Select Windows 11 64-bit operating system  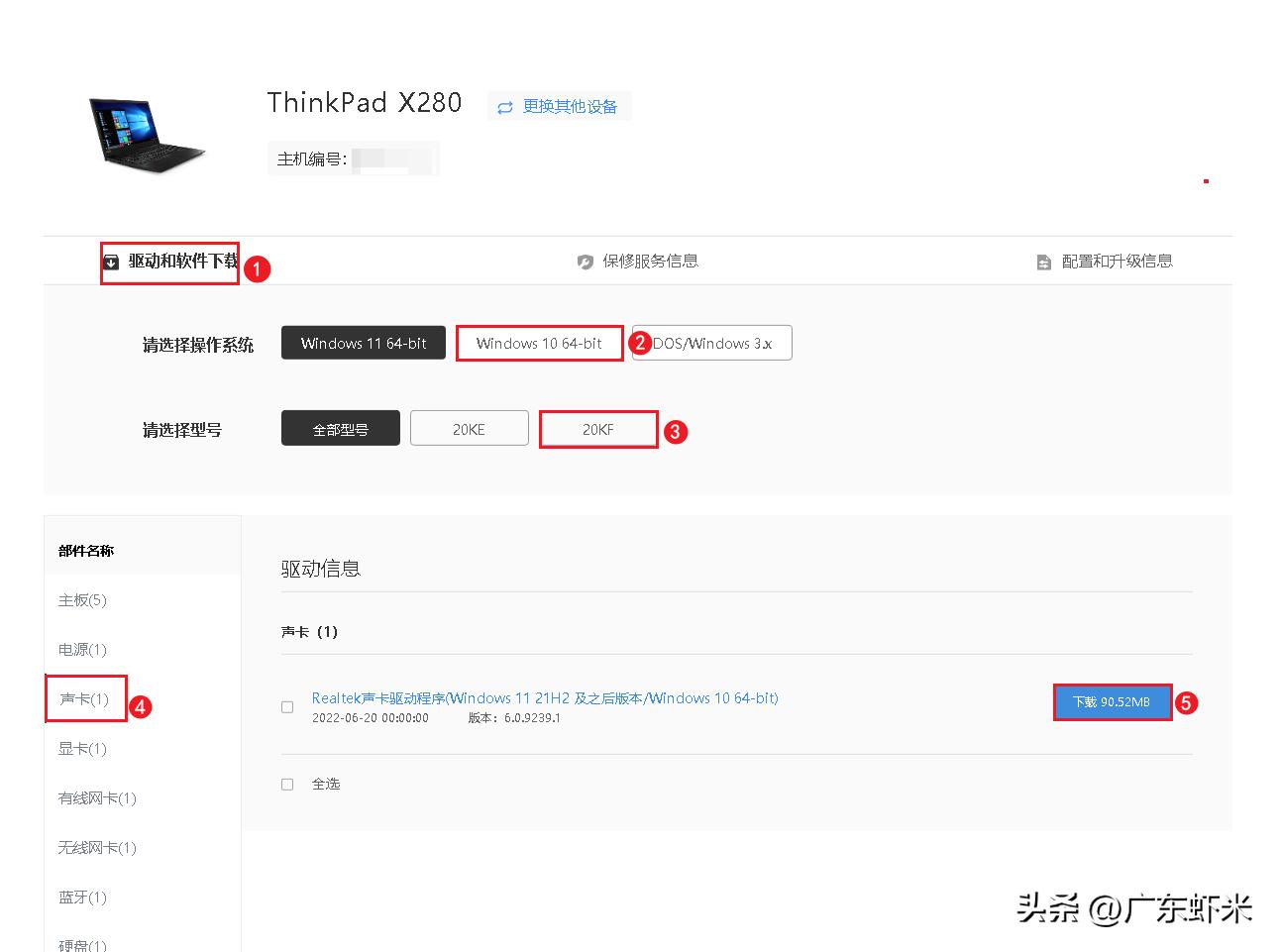(x=363, y=342)
